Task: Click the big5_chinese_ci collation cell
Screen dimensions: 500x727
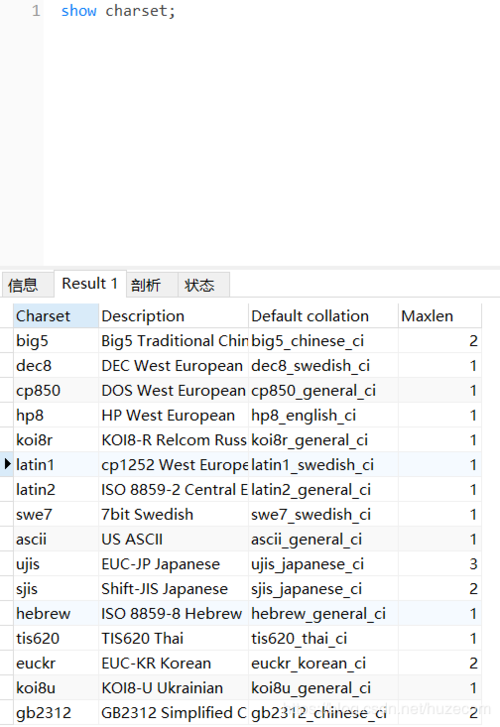Action: click(x=323, y=341)
